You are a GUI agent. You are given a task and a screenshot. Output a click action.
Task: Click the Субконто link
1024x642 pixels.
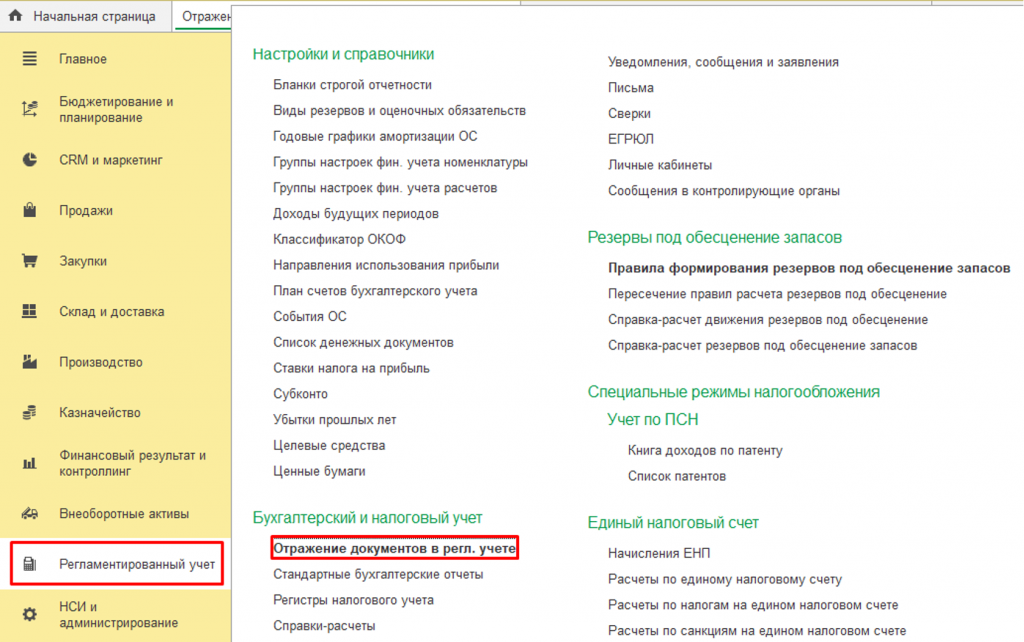pyautogui.click(x=300, y=394)
